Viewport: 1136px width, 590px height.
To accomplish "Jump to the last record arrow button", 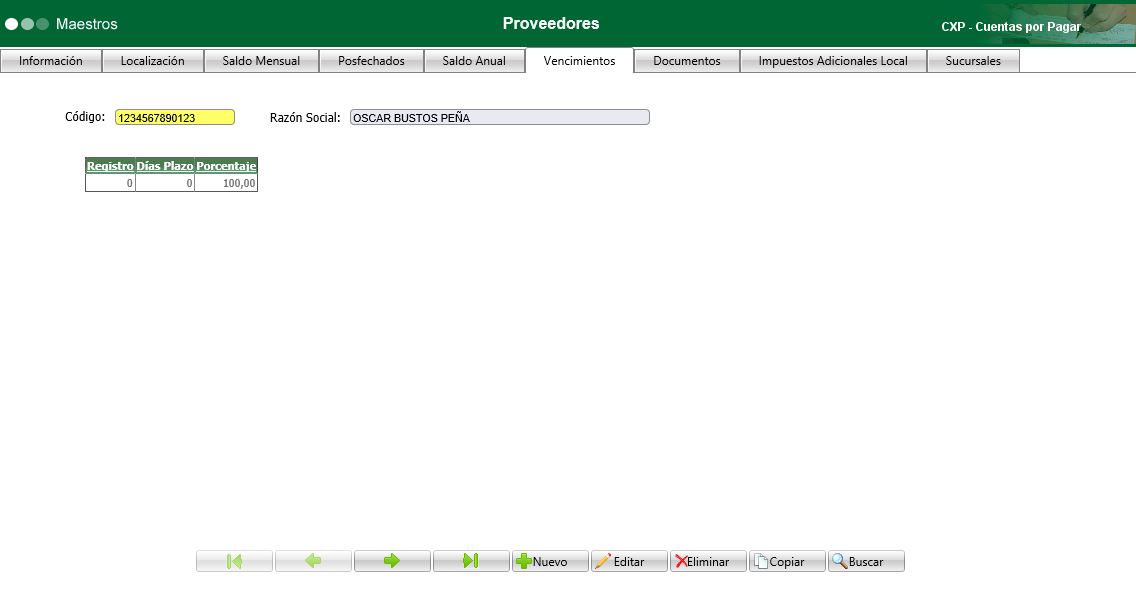I will (471, 561).
